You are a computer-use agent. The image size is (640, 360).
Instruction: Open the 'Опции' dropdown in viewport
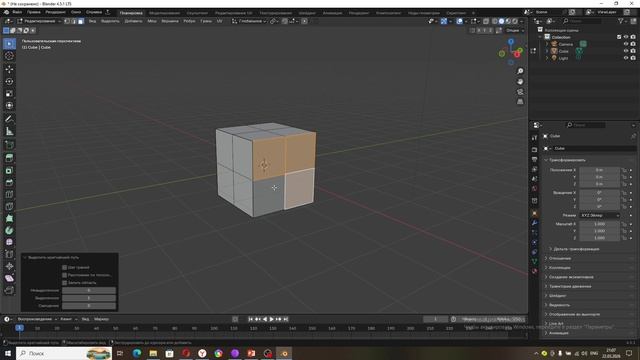click(515, 30)
